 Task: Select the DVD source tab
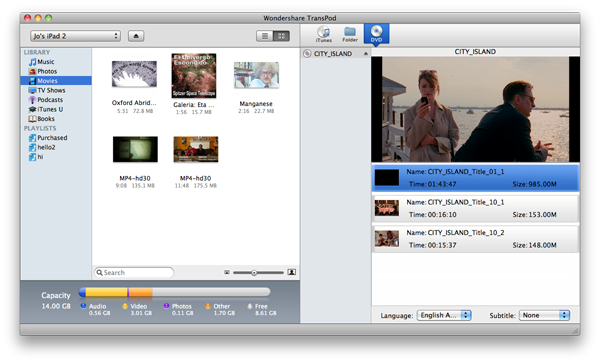pyautogui.click(x=376, y=34)
